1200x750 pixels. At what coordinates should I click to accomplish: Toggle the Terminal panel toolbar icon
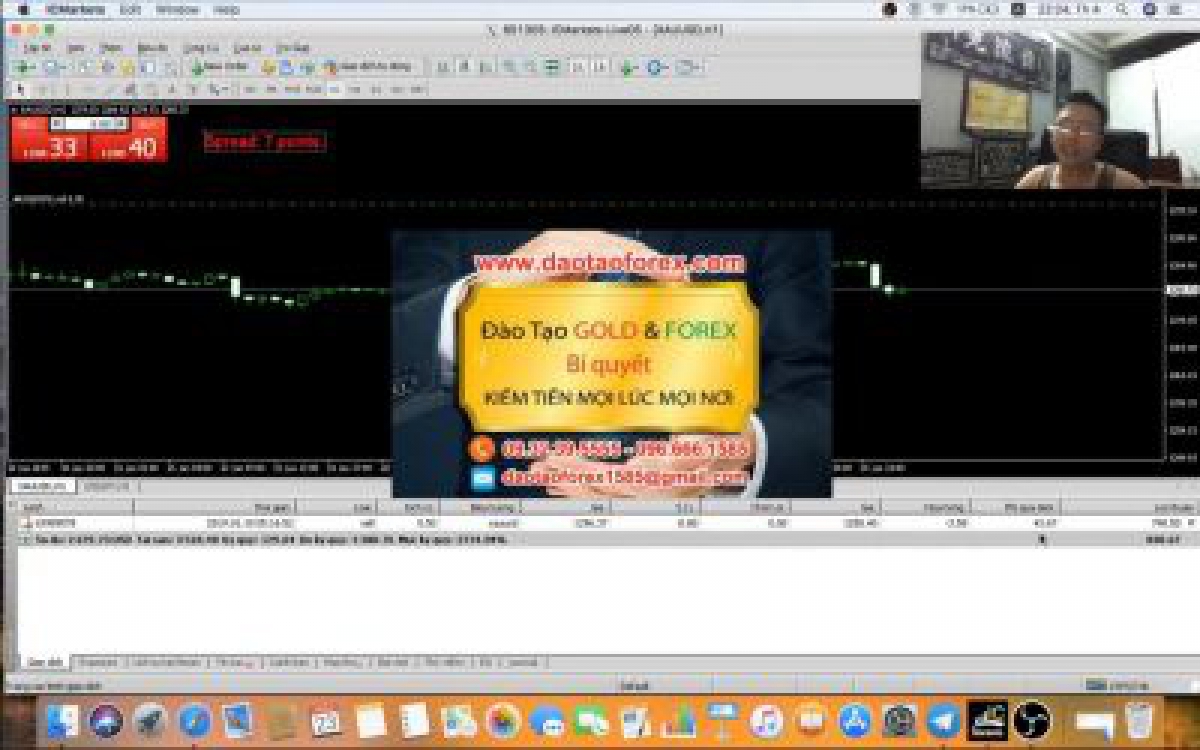click(x=149, y=67)
